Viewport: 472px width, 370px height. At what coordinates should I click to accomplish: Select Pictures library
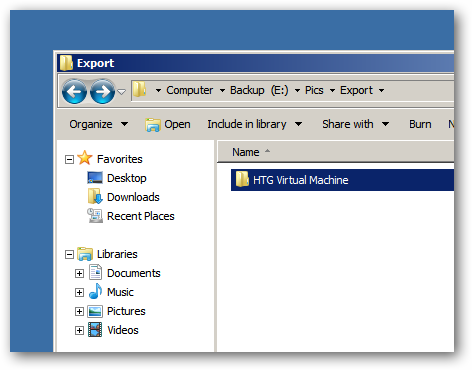(126, 311)
